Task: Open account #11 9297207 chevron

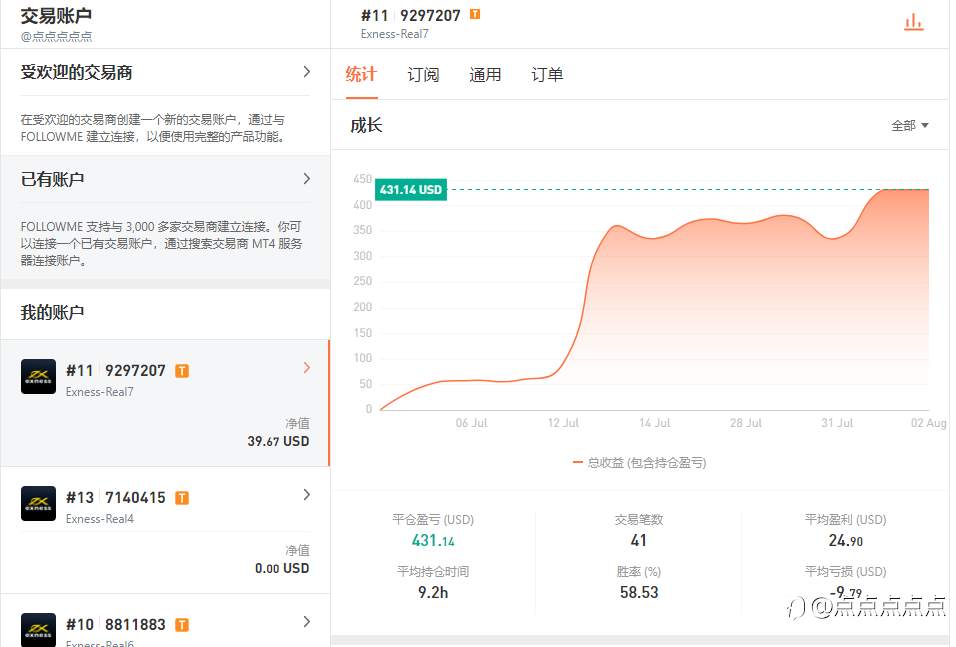Action: tap(307, 368)
